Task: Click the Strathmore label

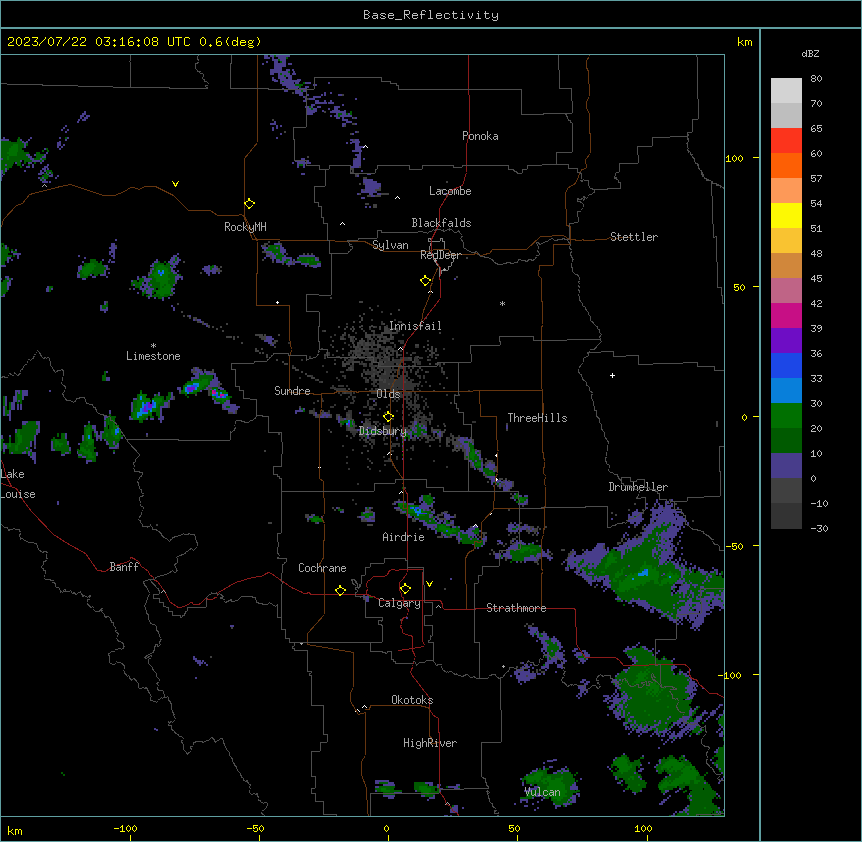Action: (x=516, y=608)
